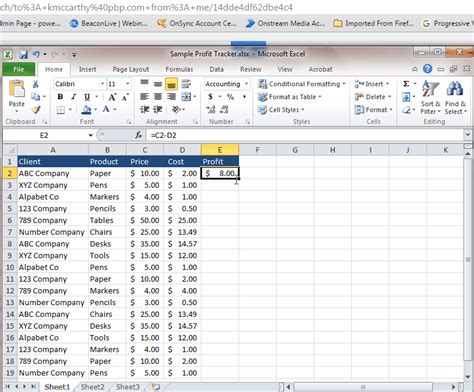Switch to Sheet2 tab
474x392 pixels.
coord(92,387)
